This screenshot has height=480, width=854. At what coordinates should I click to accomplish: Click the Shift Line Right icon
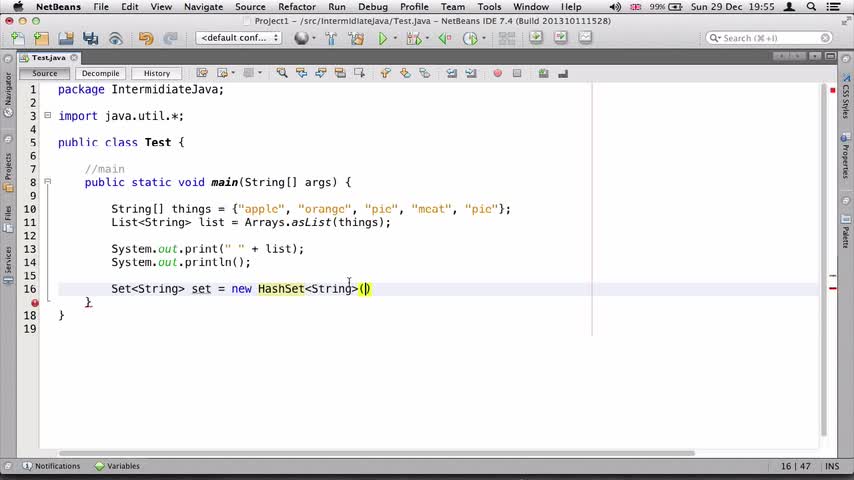[471, 73]
